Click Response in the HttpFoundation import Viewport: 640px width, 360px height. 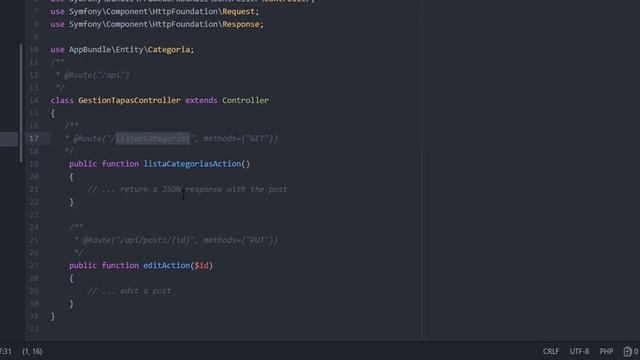point(241,24)
